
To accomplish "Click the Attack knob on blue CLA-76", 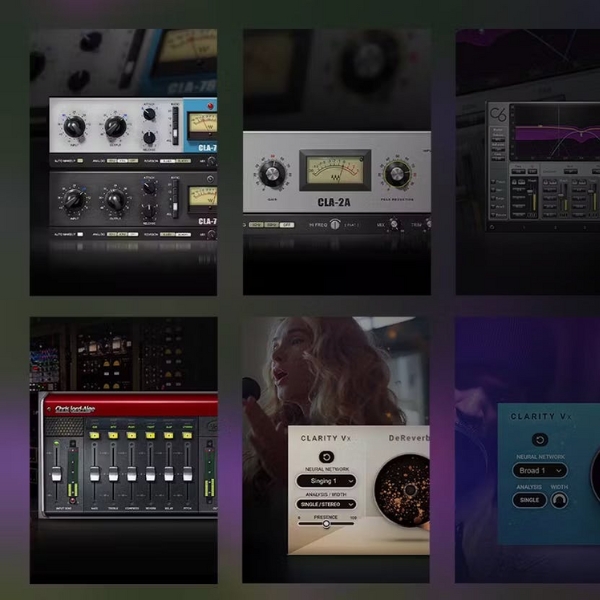I will pyautogui.click(x=149, y=114).
